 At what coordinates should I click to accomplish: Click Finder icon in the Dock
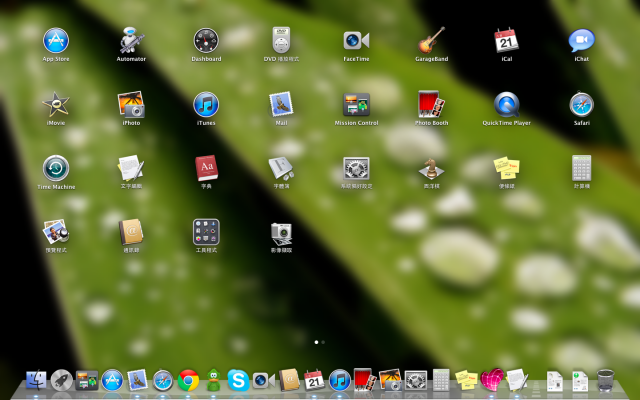36,380
